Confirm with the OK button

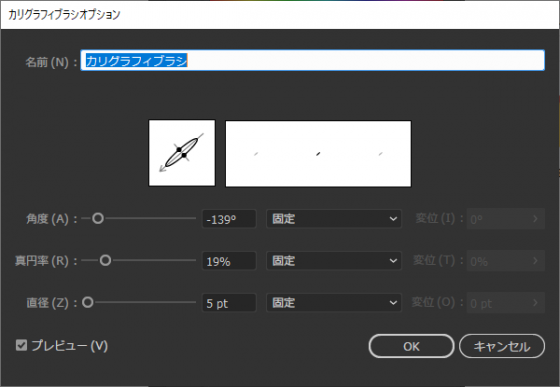tap(411, 346)
